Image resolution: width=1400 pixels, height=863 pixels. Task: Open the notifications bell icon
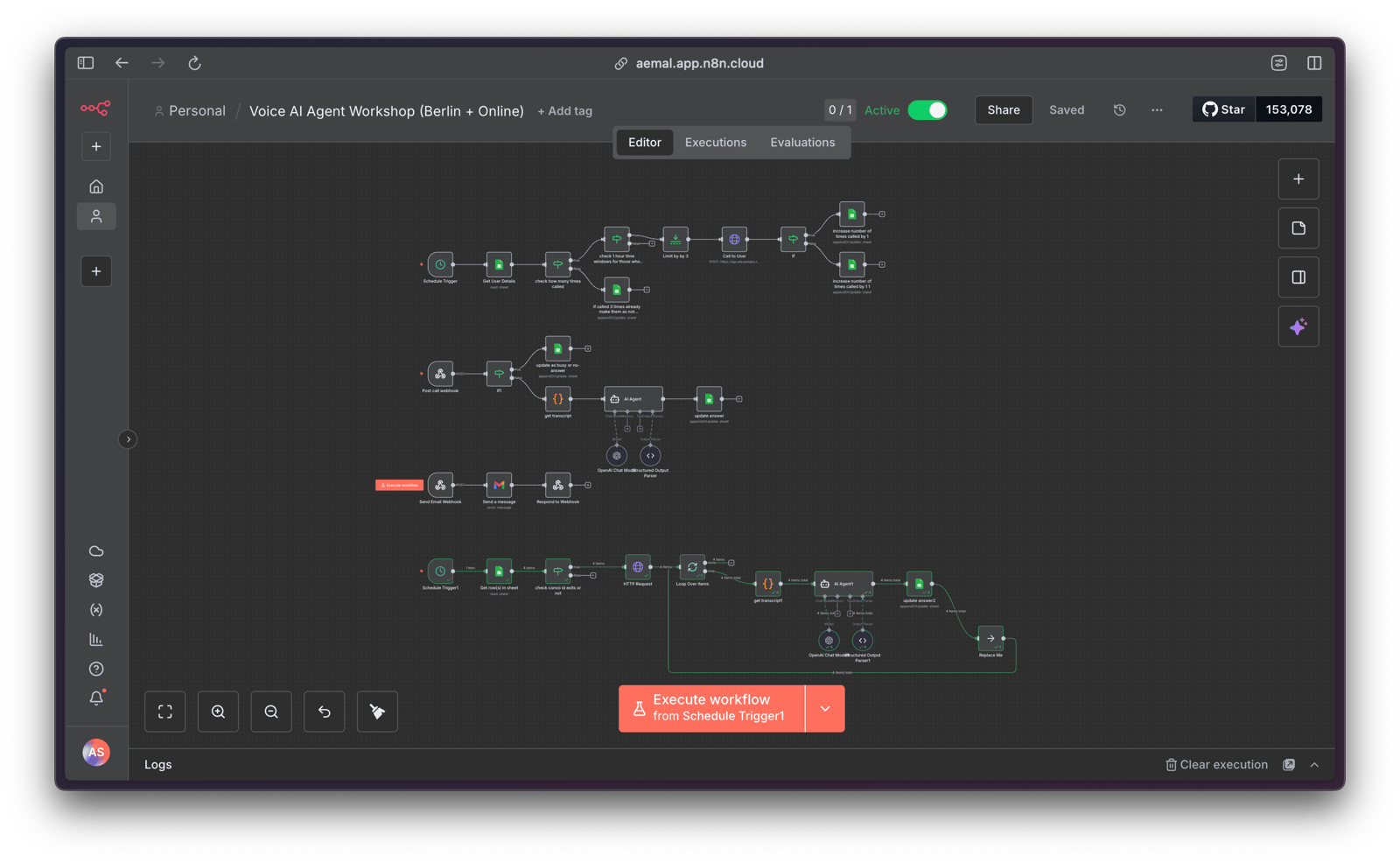[96, 698]
